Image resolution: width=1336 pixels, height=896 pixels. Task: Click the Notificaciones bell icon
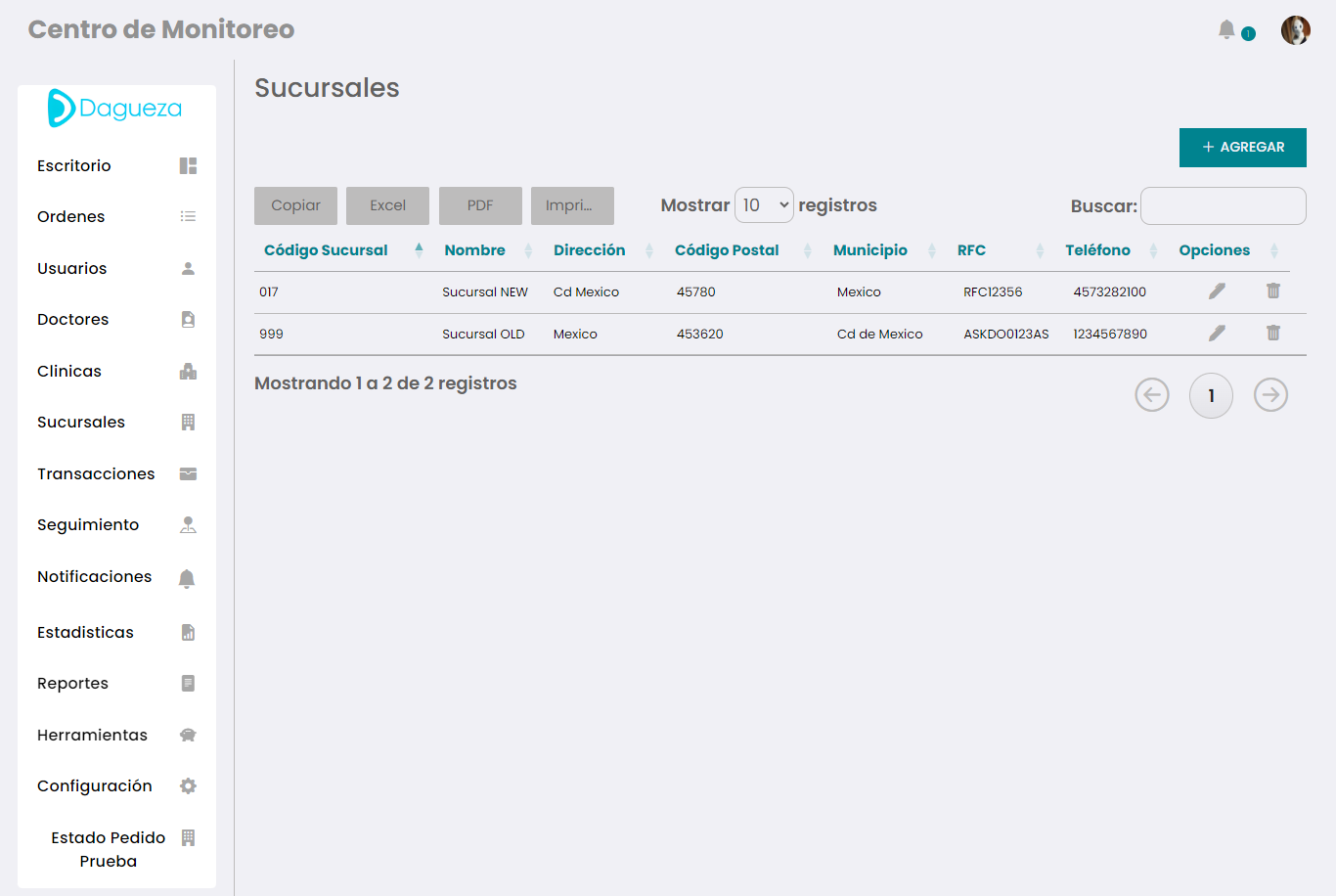186,577
